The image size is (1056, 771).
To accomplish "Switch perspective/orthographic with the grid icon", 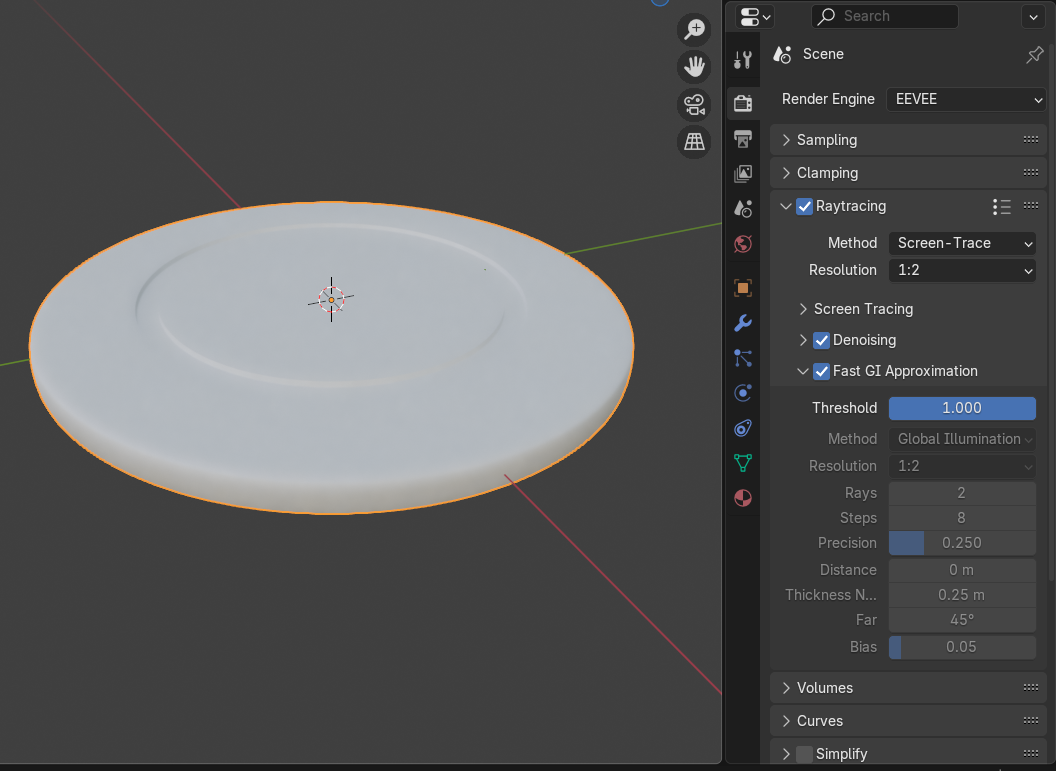I will [694, 141].
